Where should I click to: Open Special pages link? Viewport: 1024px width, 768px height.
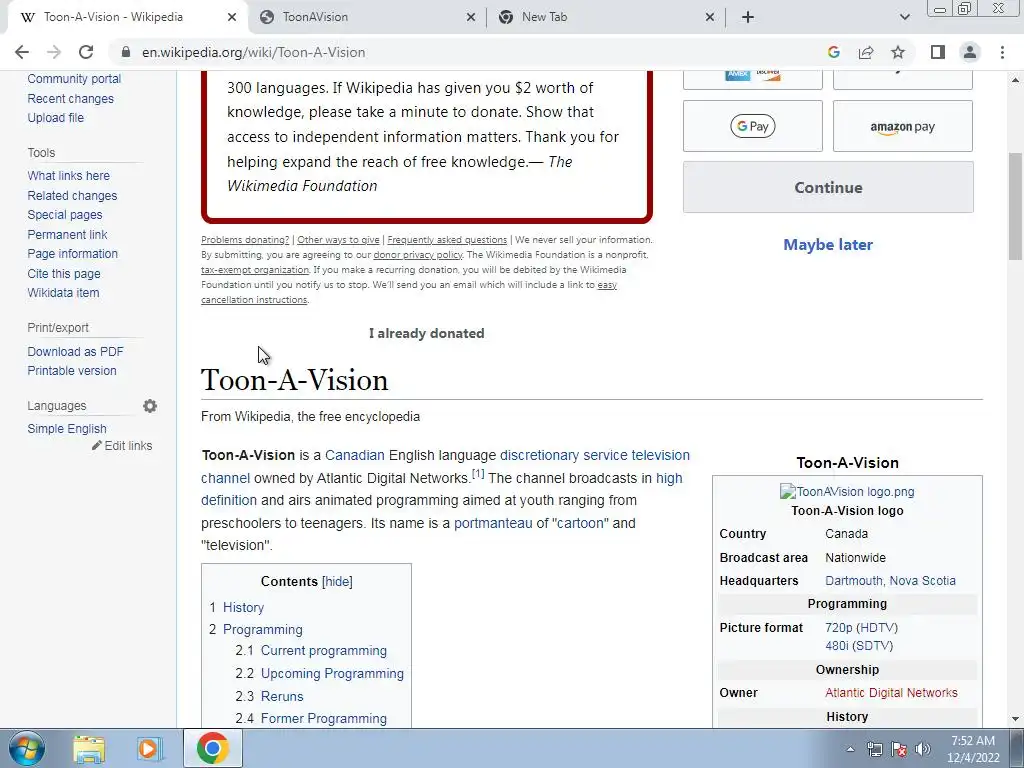[65, 215]
